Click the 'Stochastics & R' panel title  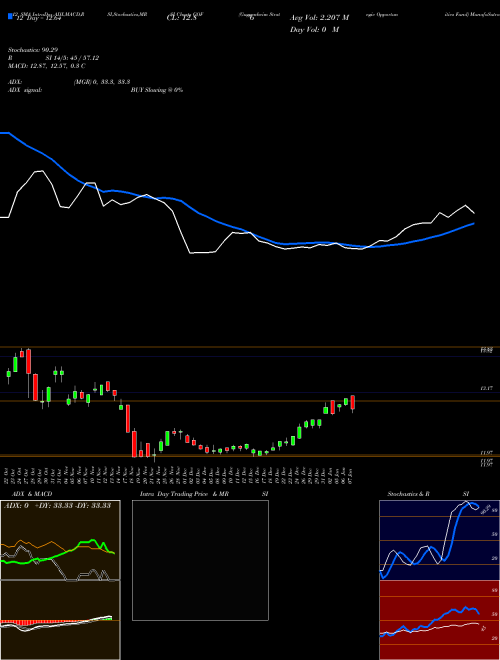point(408,494)
